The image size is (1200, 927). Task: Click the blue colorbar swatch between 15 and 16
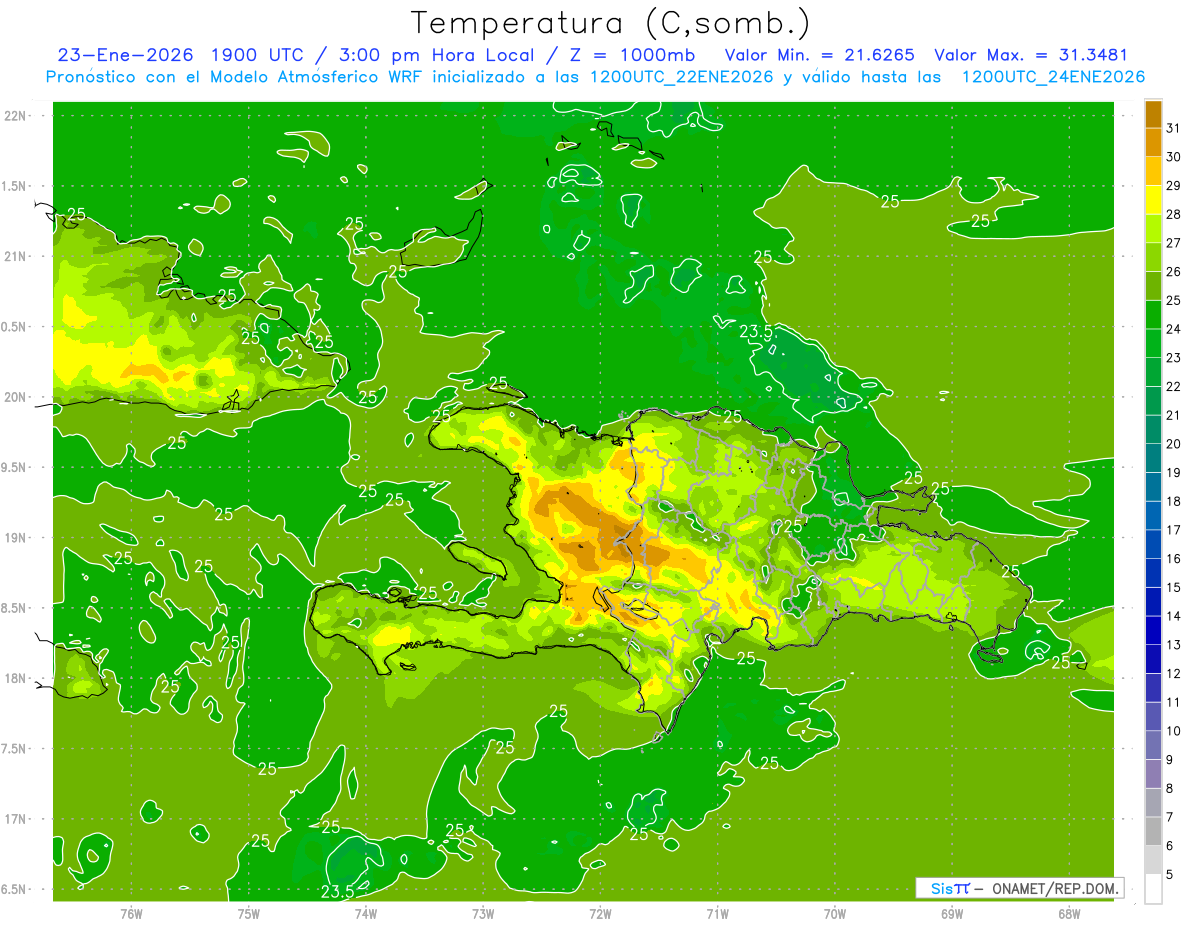[x=1153, y=573]
